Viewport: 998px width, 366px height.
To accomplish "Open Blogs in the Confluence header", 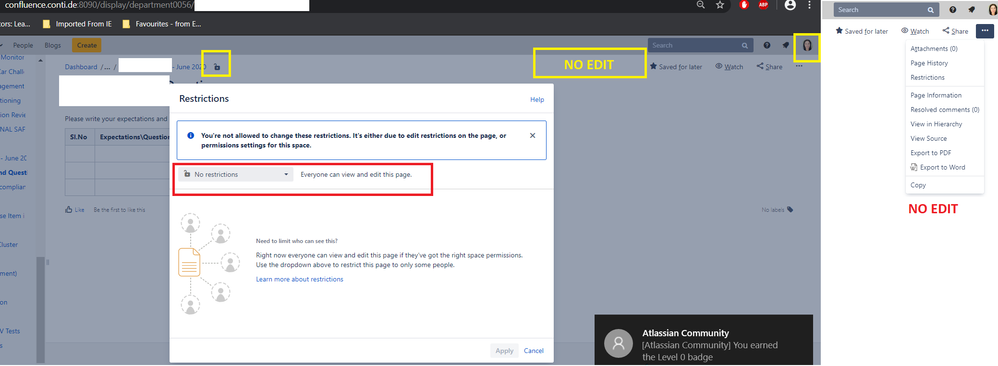I will [x=53, y=45].
